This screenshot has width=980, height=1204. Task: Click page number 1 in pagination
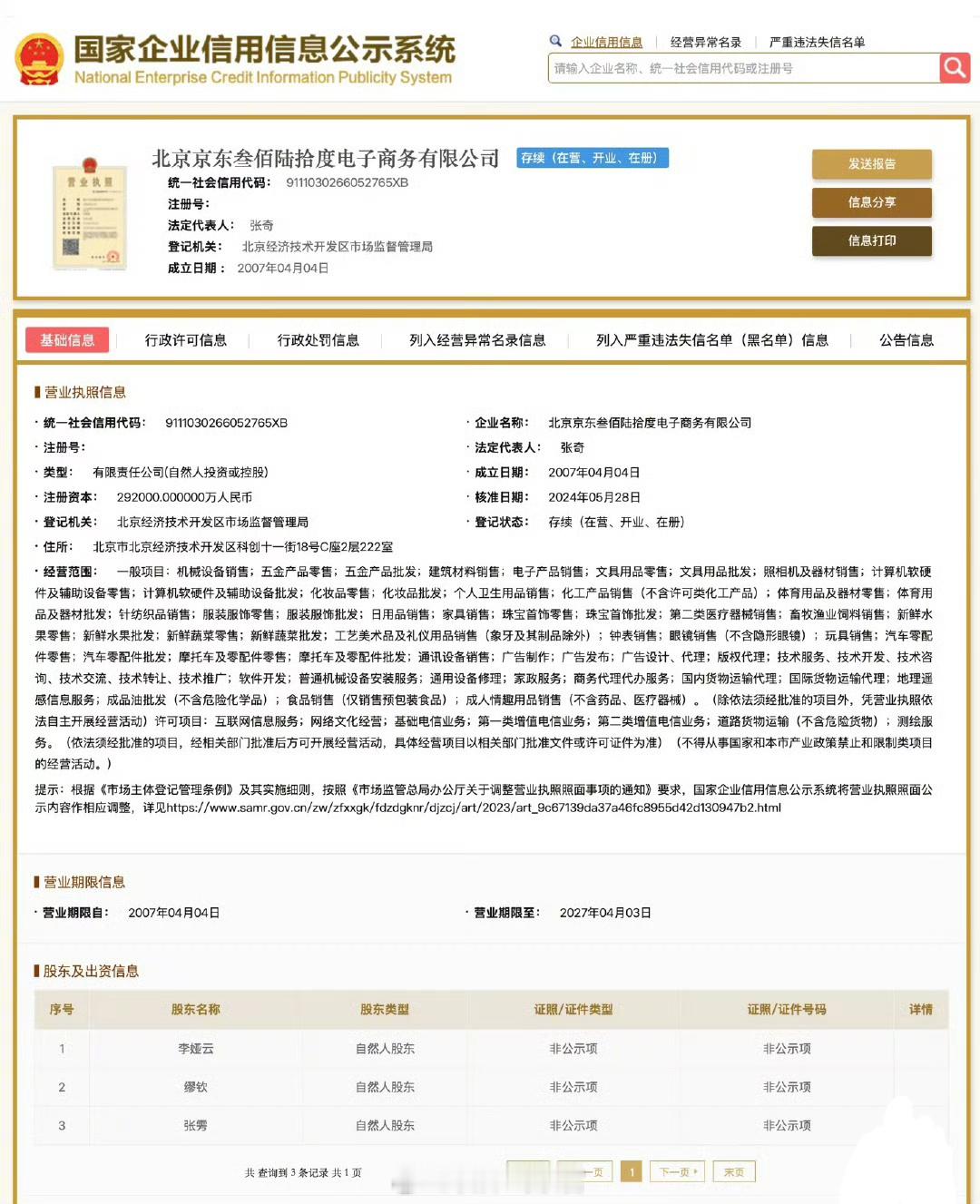[632, 1171]
